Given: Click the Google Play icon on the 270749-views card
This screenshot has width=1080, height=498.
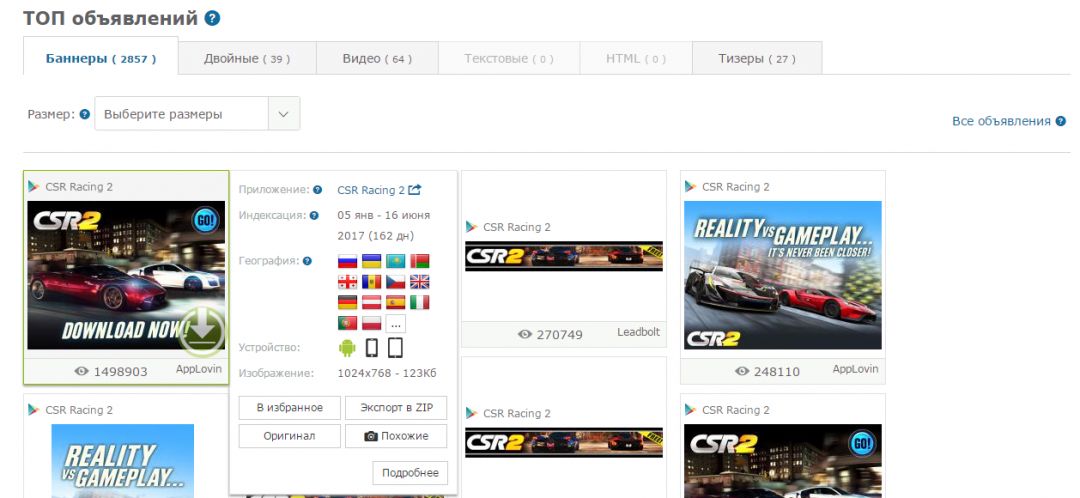Looking at the screenshot, I should 471,227.
